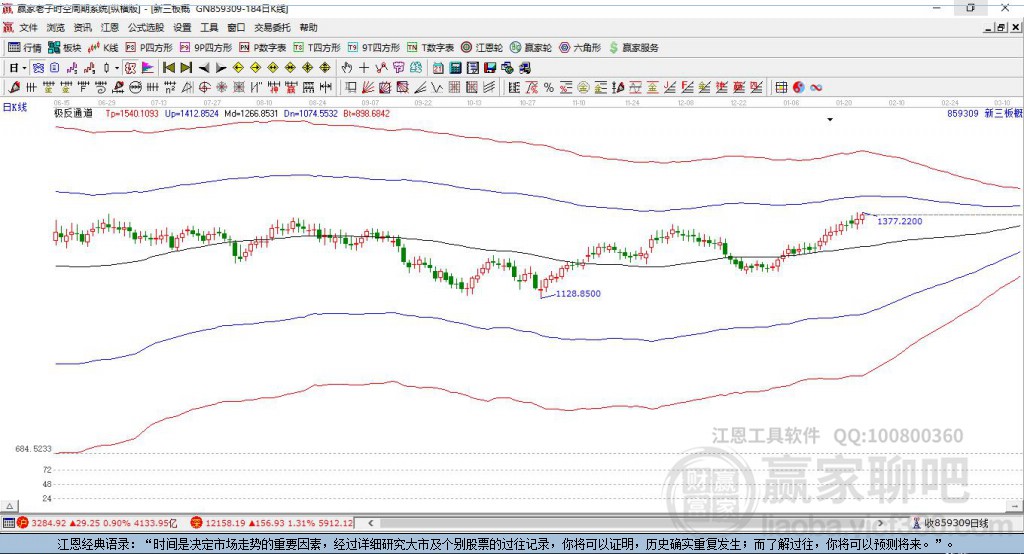The height and width of the screenshot is (554, 1024).
Task: Click the Md=1266.8531 indicator value
Action: pos(251,114)
